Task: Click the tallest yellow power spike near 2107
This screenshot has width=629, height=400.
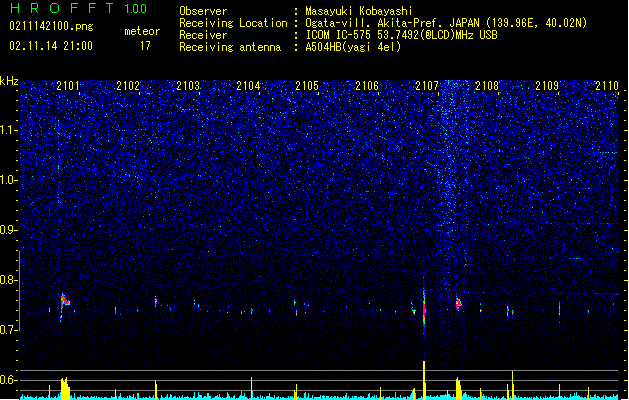Action: 424,380
